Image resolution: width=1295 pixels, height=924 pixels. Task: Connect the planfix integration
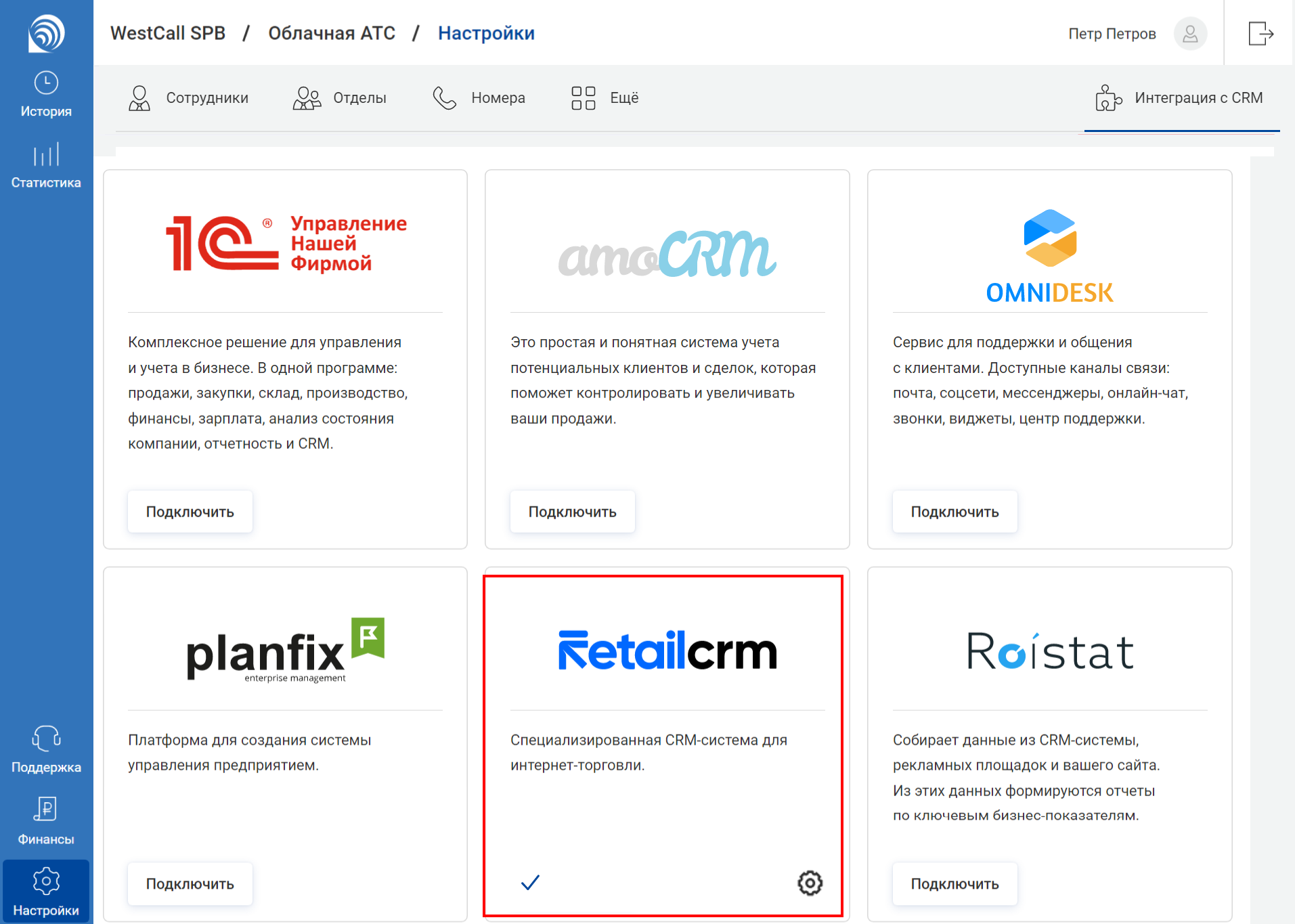(190, 884)
